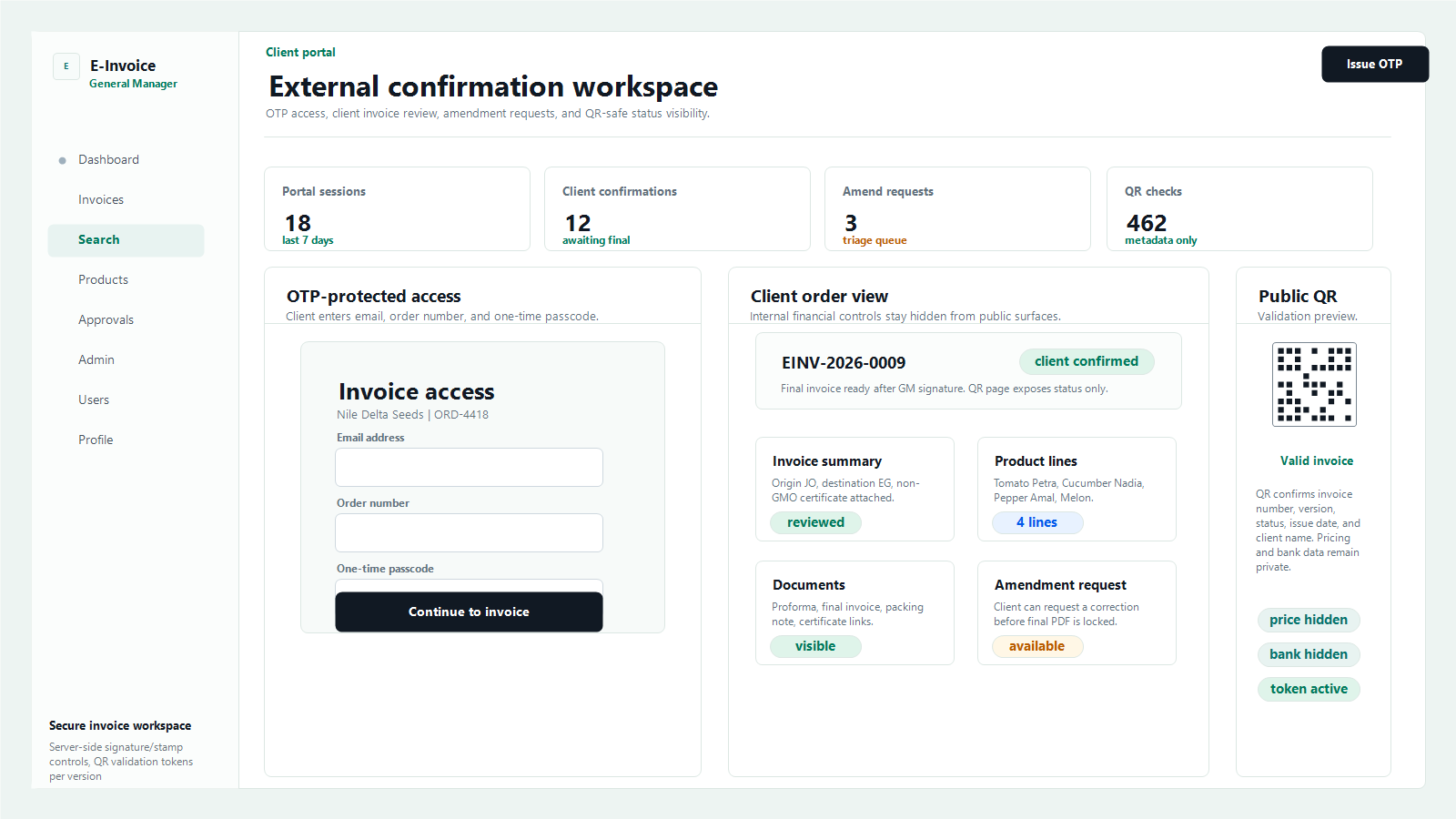Click the client confirmed status badge
Image resolution: width=1456 pixels, height=819 pixels.
(x=1087, y=361)
